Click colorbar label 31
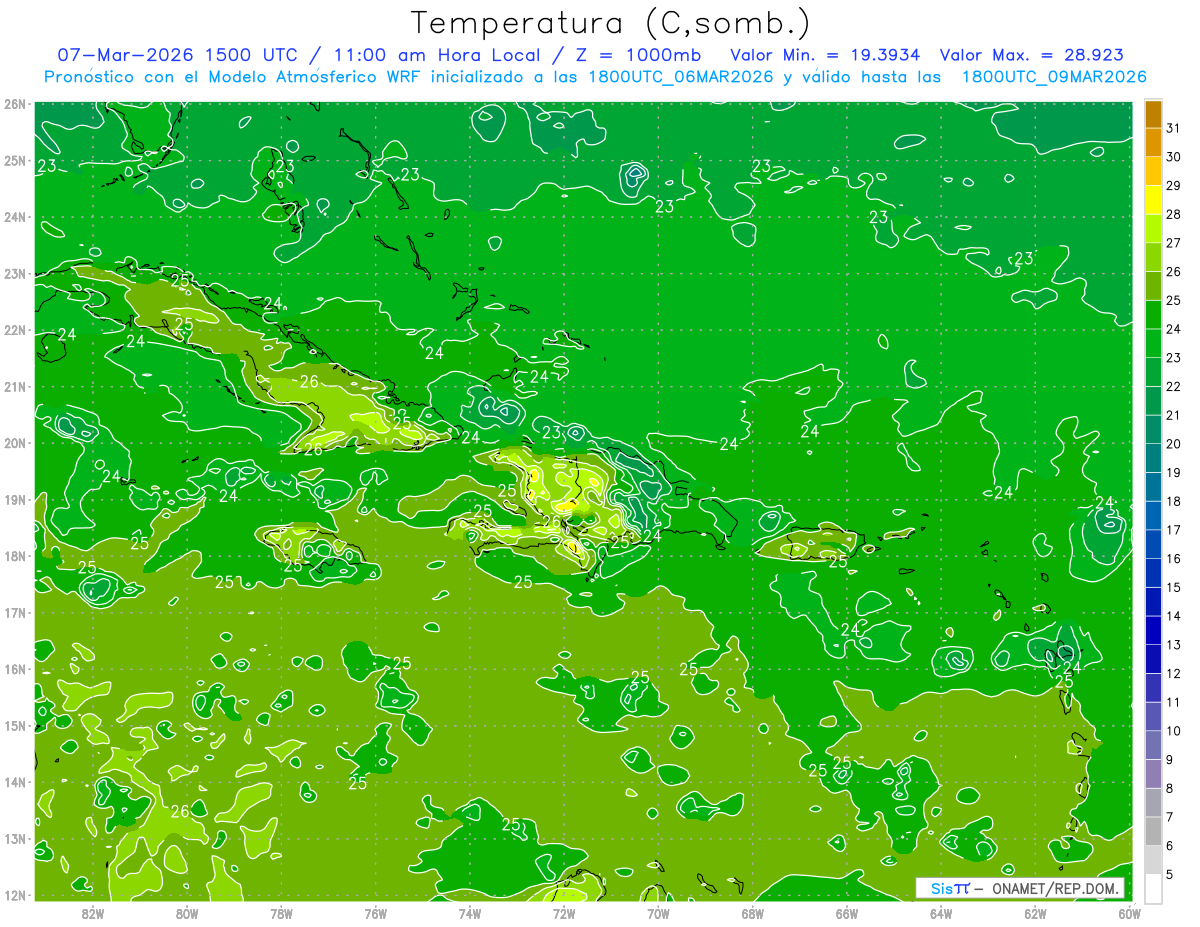The width and height of the screenshot is (1200, 927). point(1175,128)
